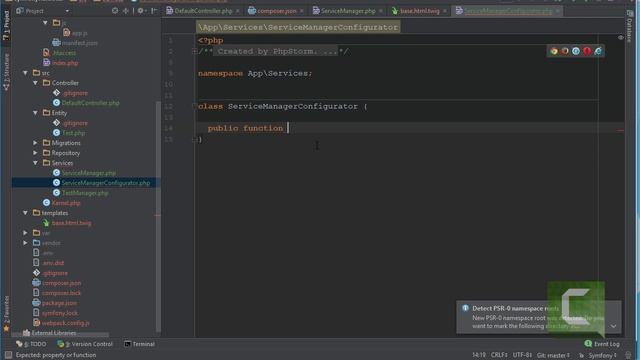The height and width of the screenshot is (360, 640).
Task: Click package.json file icon
Action: click(36, 303)
